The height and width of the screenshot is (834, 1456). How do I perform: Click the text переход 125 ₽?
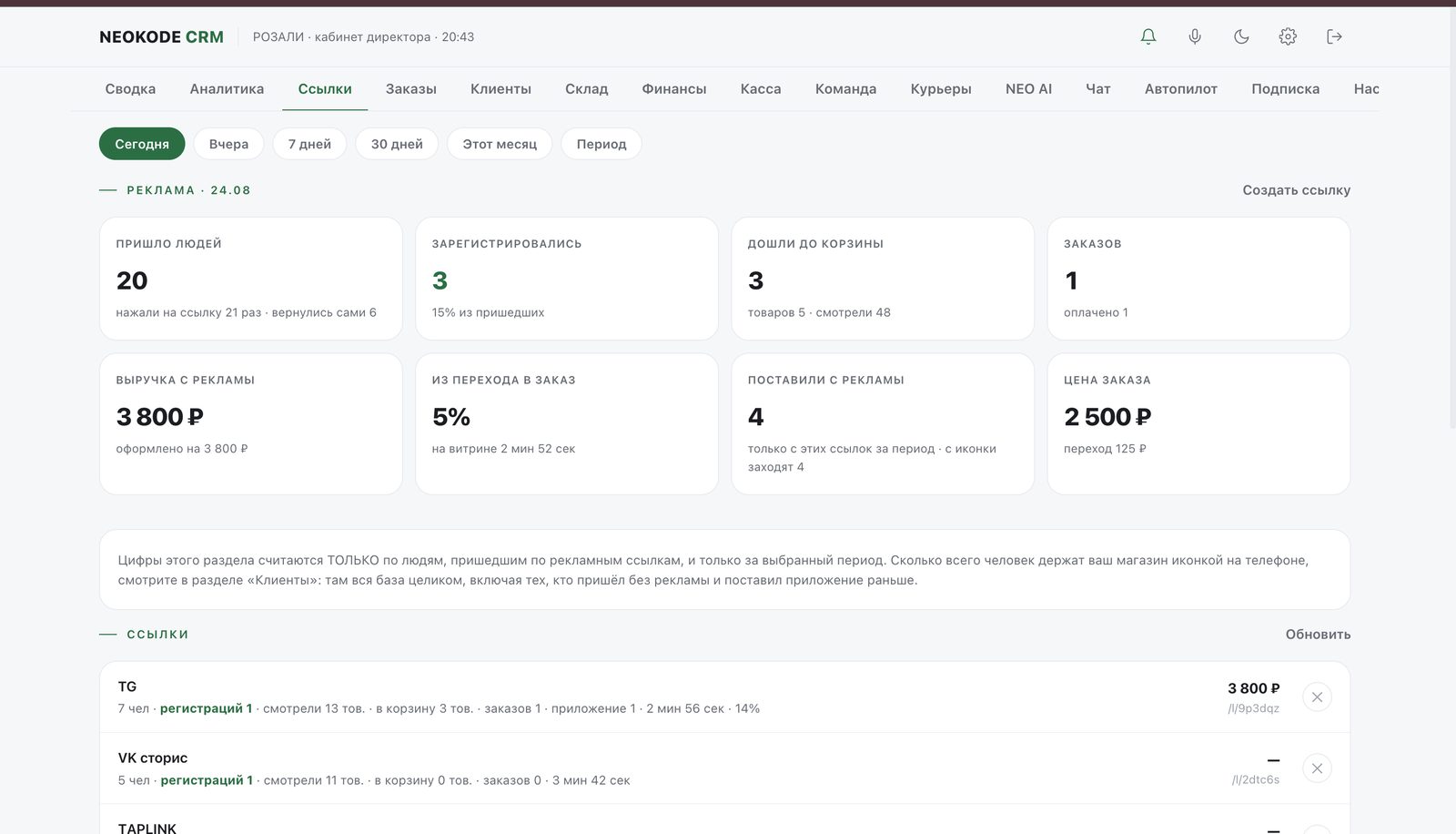point(1105,449)
